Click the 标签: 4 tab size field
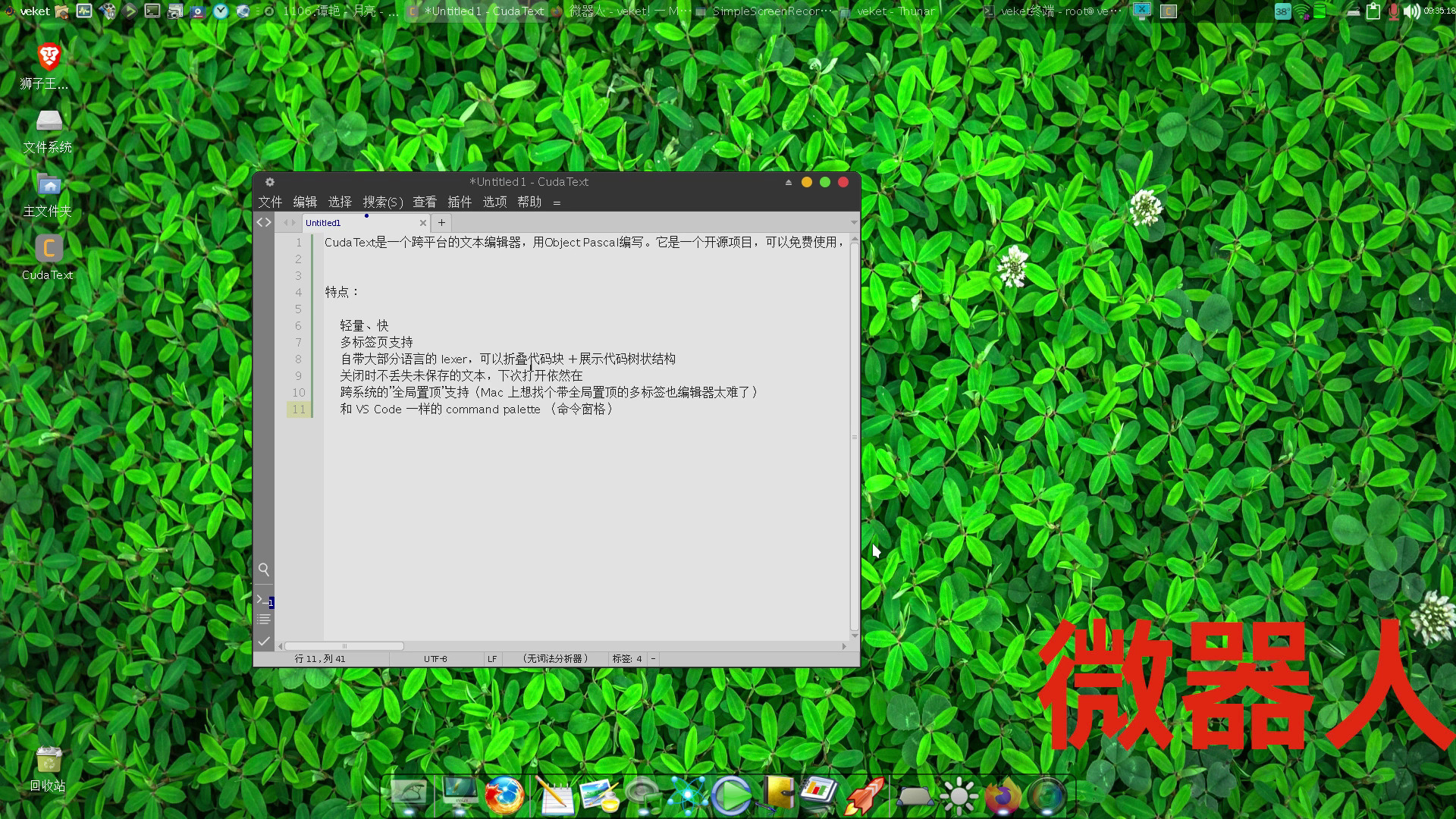 pyautogui.click(x=627, y=659)
